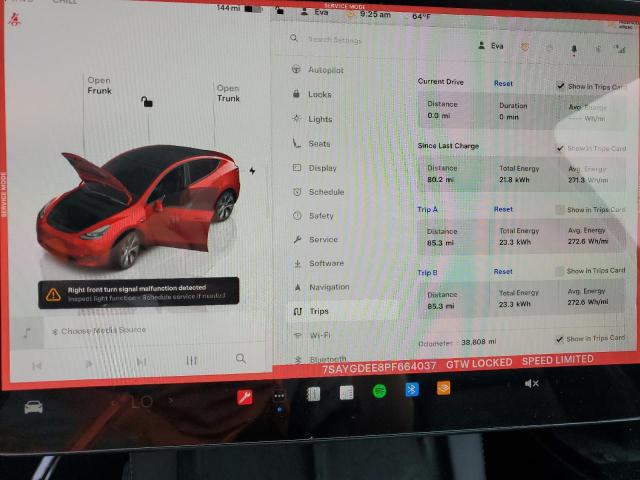Screen dimensions: 640x480
Task: Tap the unlock padlock icon above car
Action: point(147,101)
